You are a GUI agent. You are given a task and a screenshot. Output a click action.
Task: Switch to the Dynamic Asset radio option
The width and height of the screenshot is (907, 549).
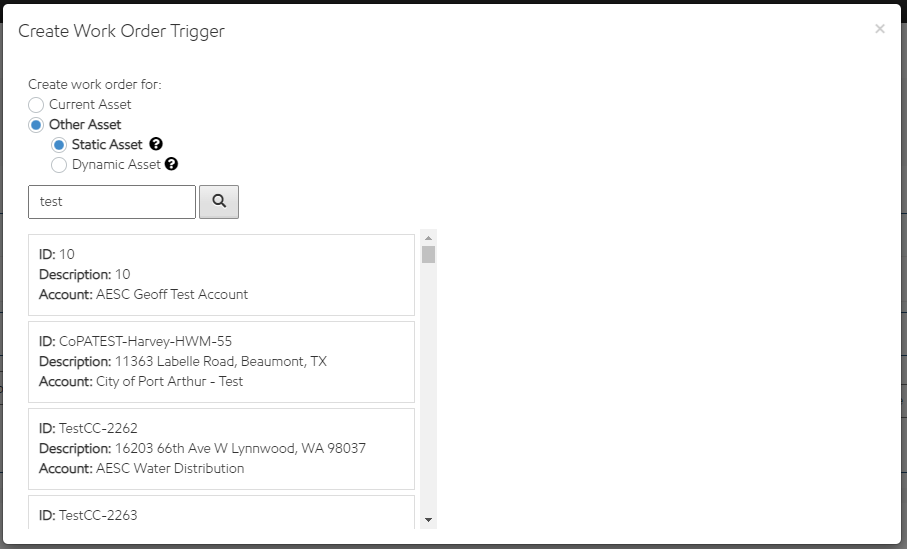(59, 164)
